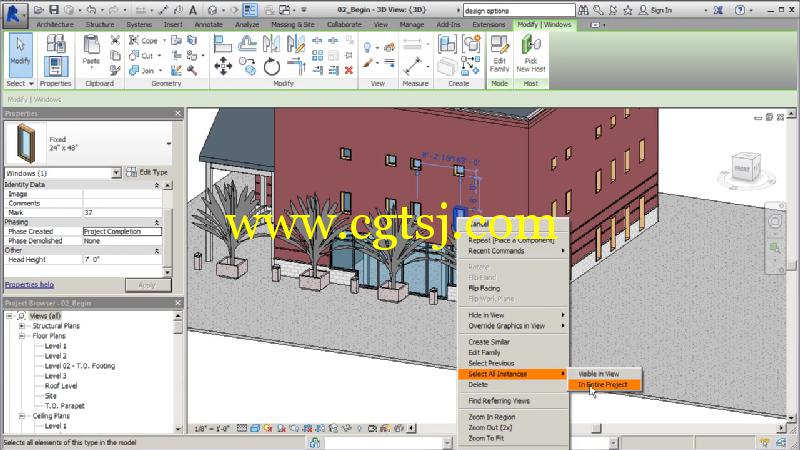Viewport: 800px width, 450px height.
Task: Click Sign In in the title bar
Action: (x=661, y=10)
